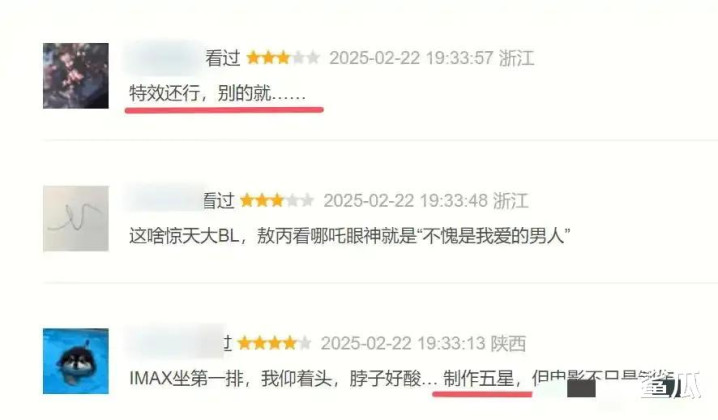Select the review text 特效还行，别的就
Viewport: 718px width, 420px height.
pyautogui.click(x=218, y=93)
